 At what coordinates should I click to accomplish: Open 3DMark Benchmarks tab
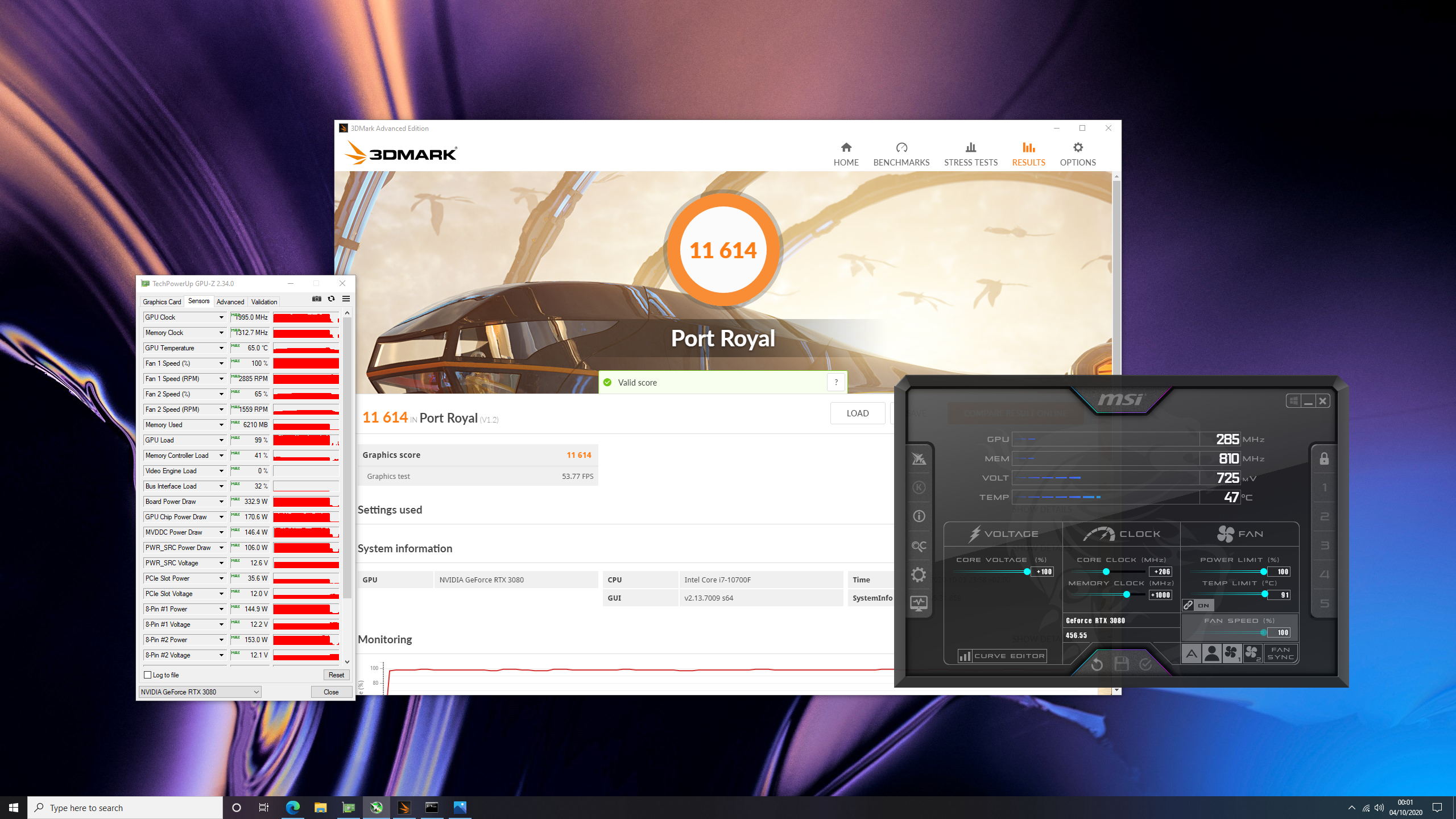point(901,154)
